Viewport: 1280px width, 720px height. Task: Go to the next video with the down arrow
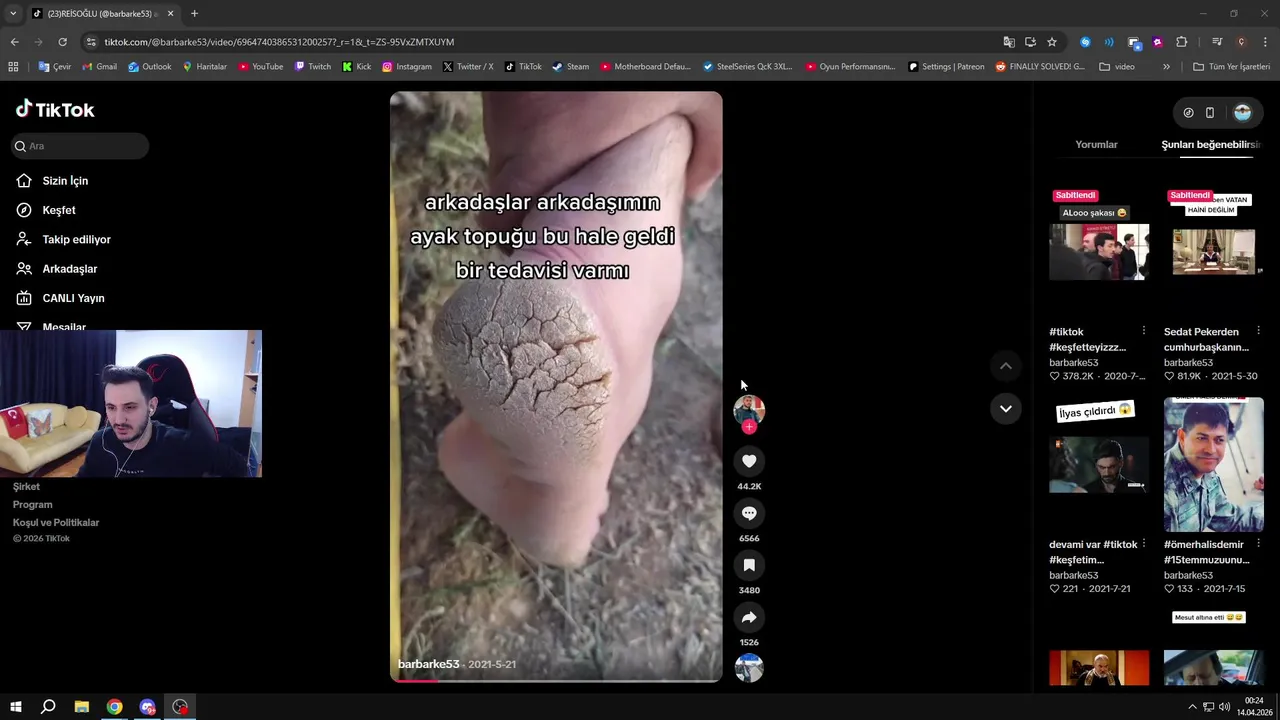tap(1006, 408)
